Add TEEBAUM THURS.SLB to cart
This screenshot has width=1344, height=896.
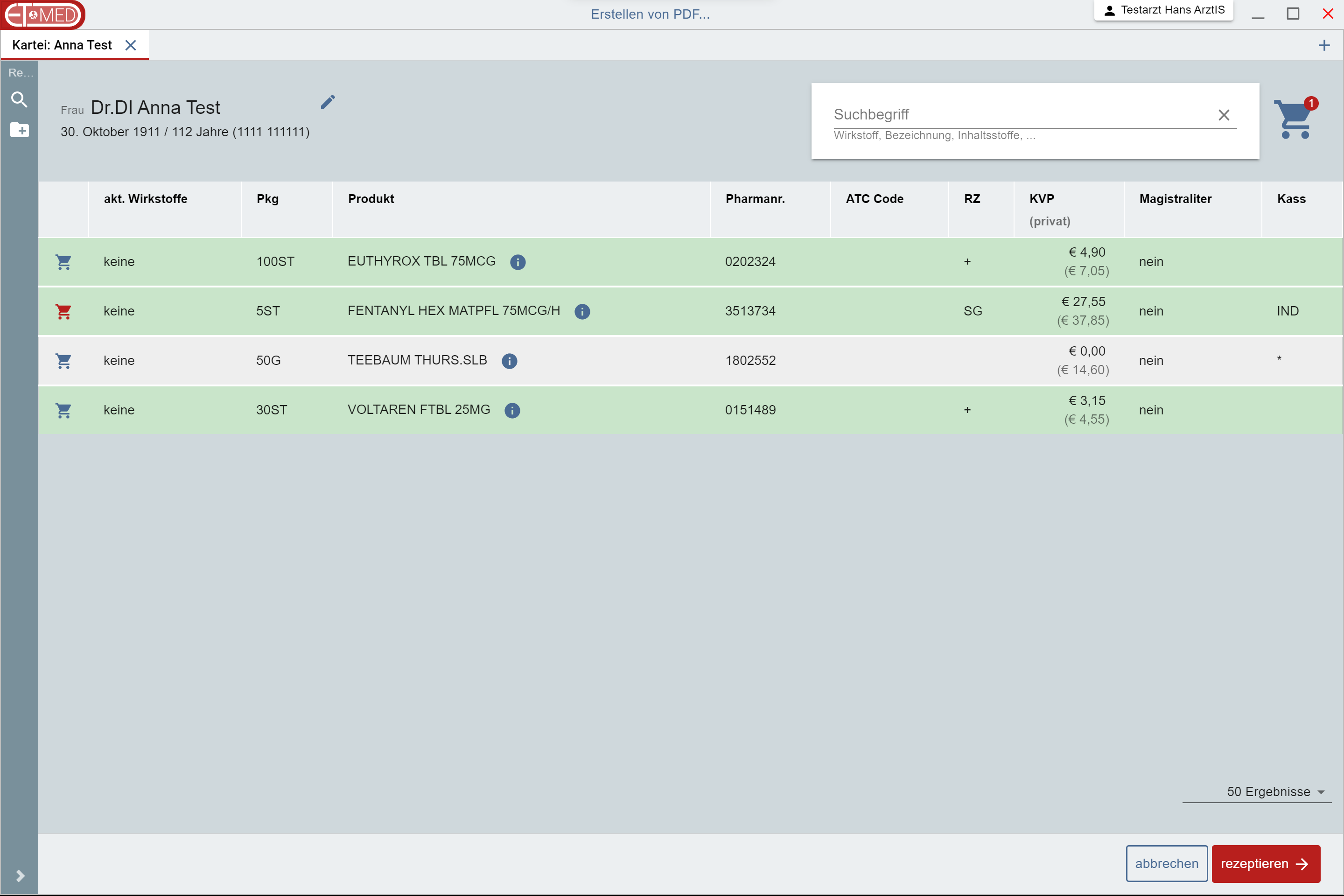click(x=63, y=361)
